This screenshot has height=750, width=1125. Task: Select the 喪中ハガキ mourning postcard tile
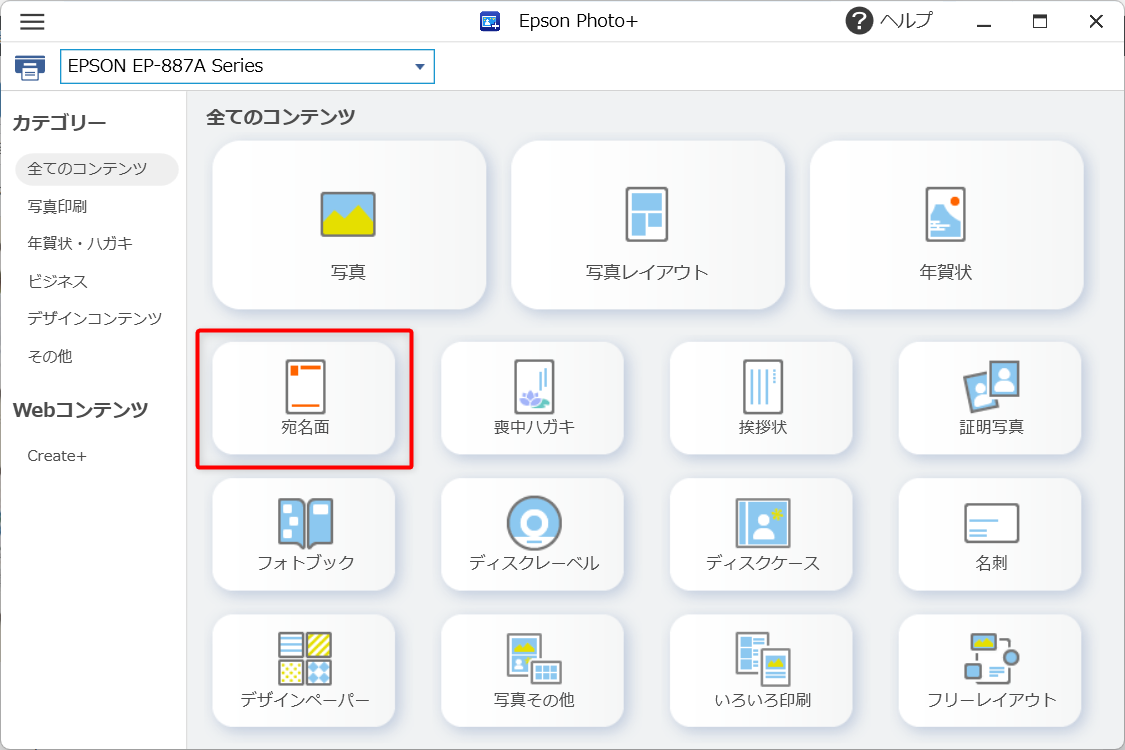(x=532, y=398)
